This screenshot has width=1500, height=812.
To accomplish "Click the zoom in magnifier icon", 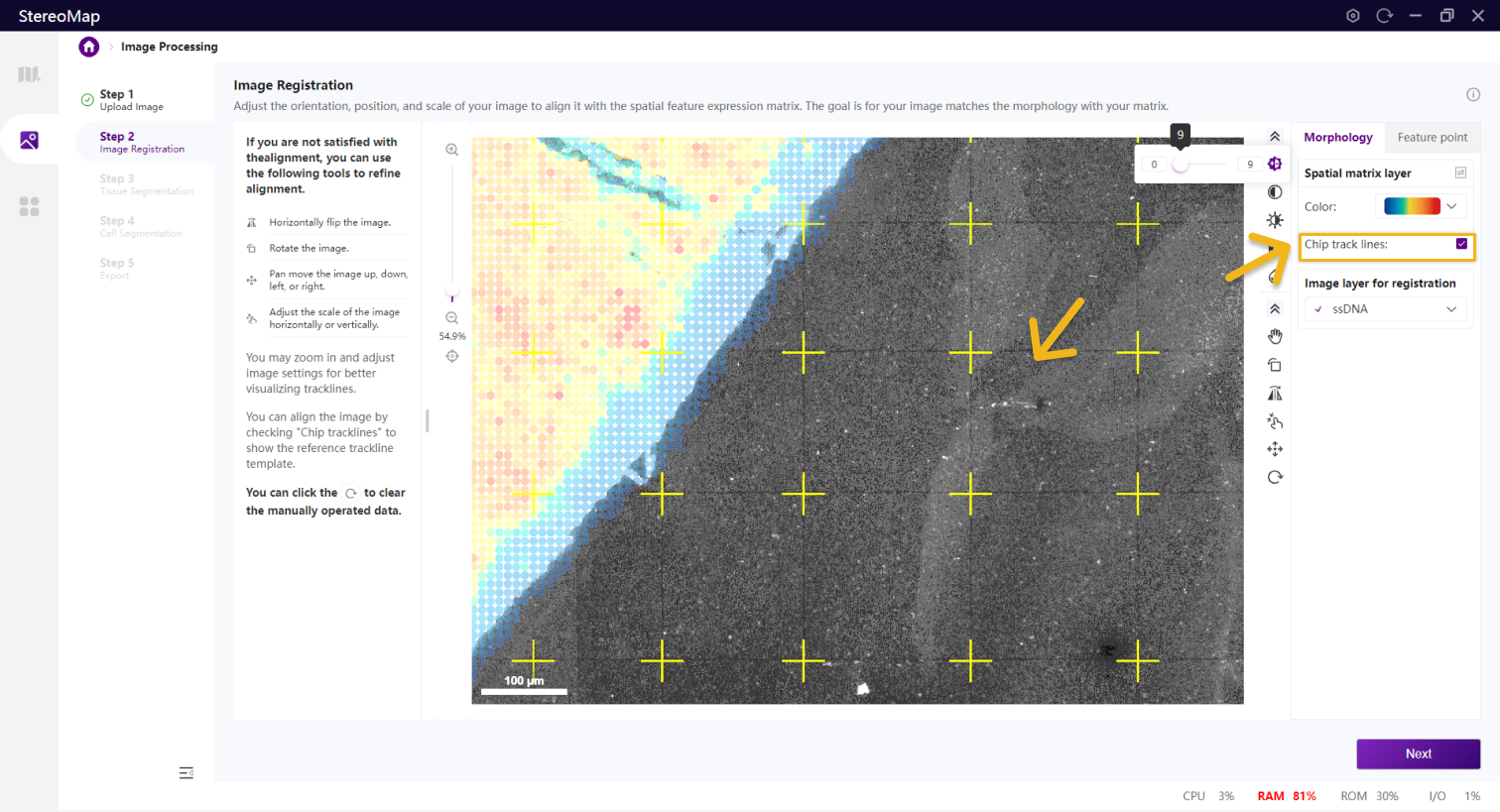I will [x=452, y=150].
